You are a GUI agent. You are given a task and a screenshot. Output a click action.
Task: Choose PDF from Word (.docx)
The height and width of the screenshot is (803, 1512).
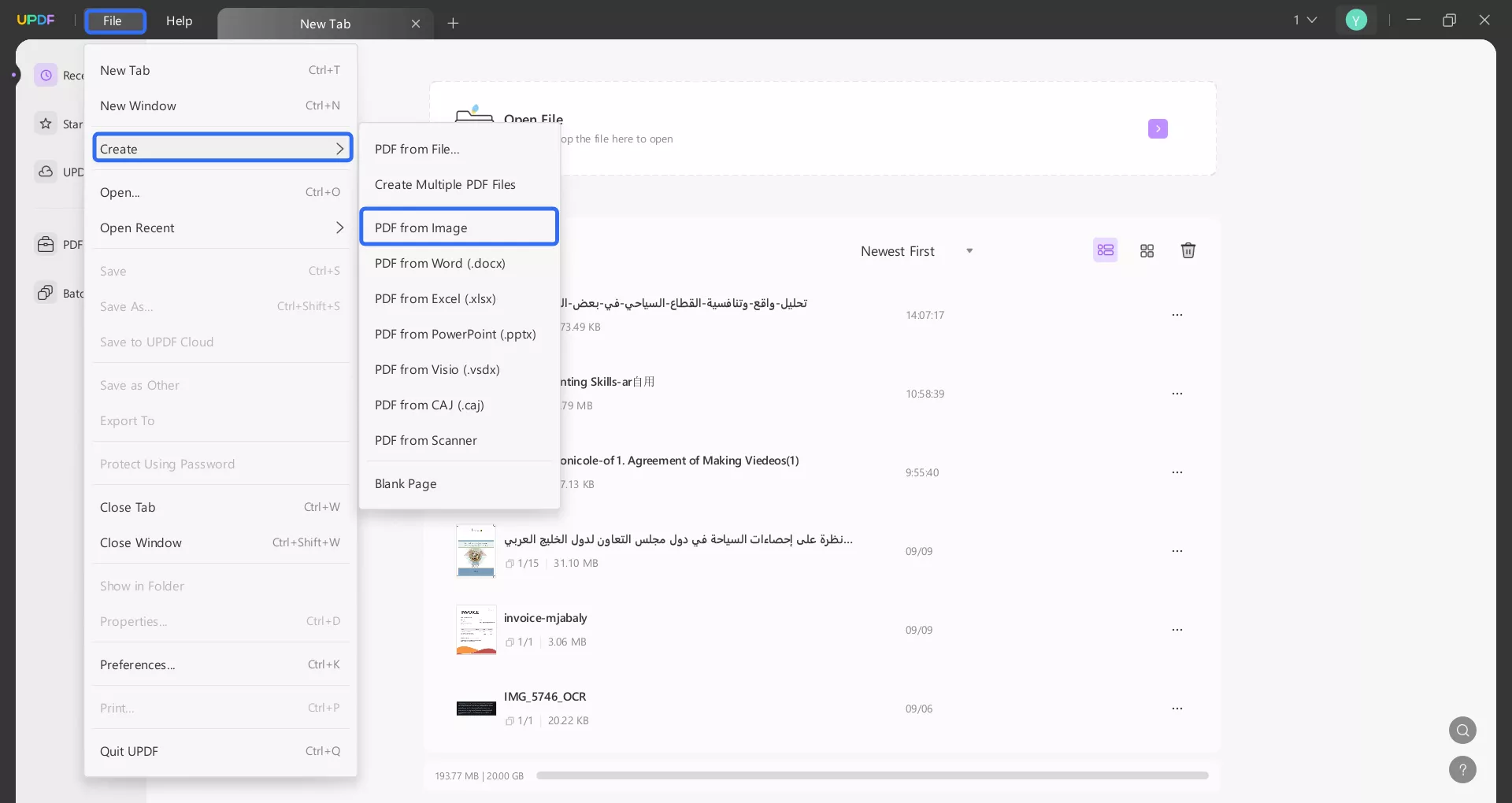(x=459, y=263)
